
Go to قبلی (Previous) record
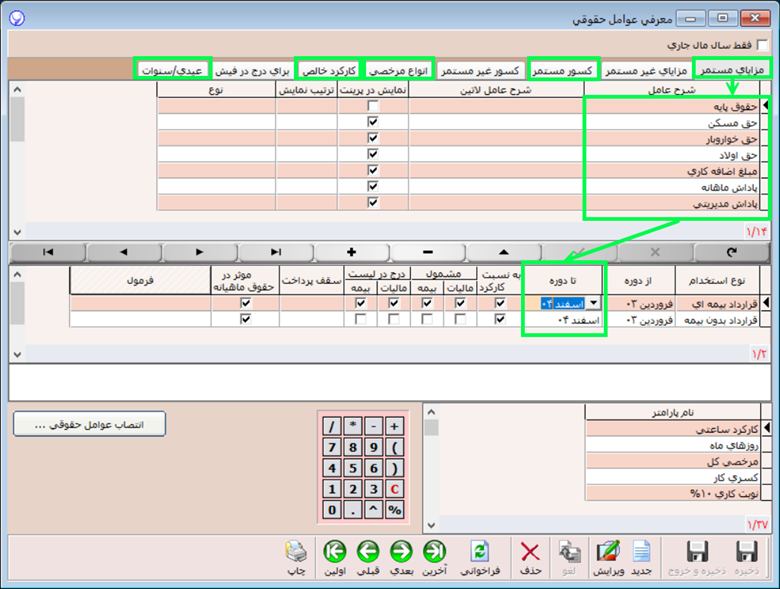click(367, 551)
